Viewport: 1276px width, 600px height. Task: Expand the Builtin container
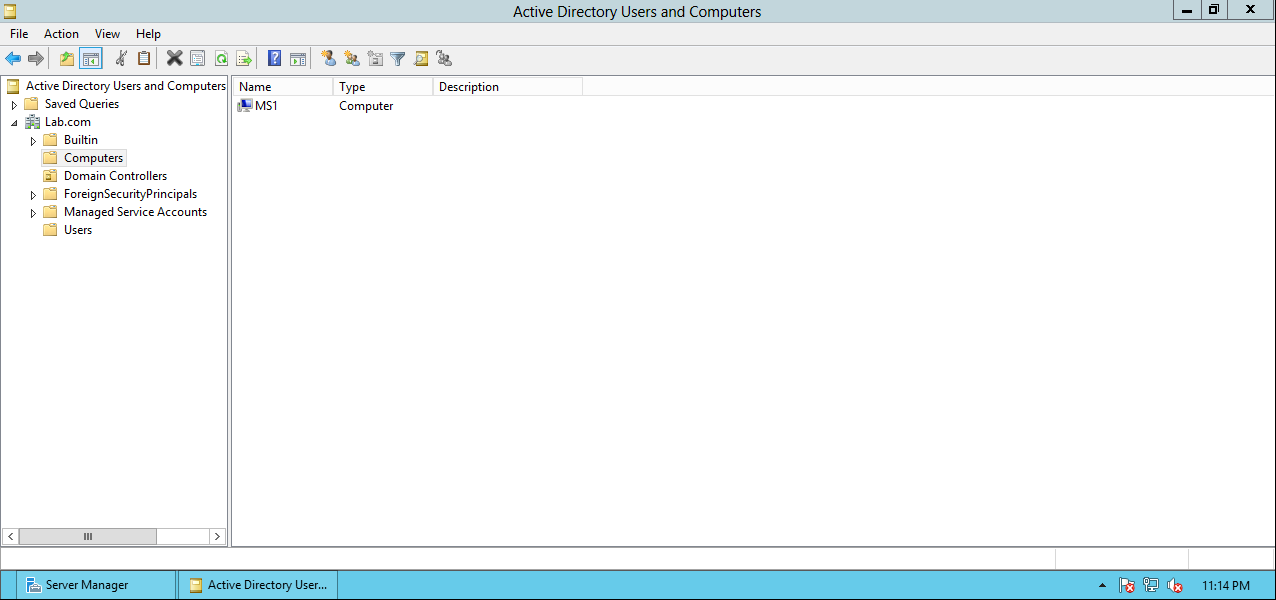pyautogui.click(x=33, y=141)
